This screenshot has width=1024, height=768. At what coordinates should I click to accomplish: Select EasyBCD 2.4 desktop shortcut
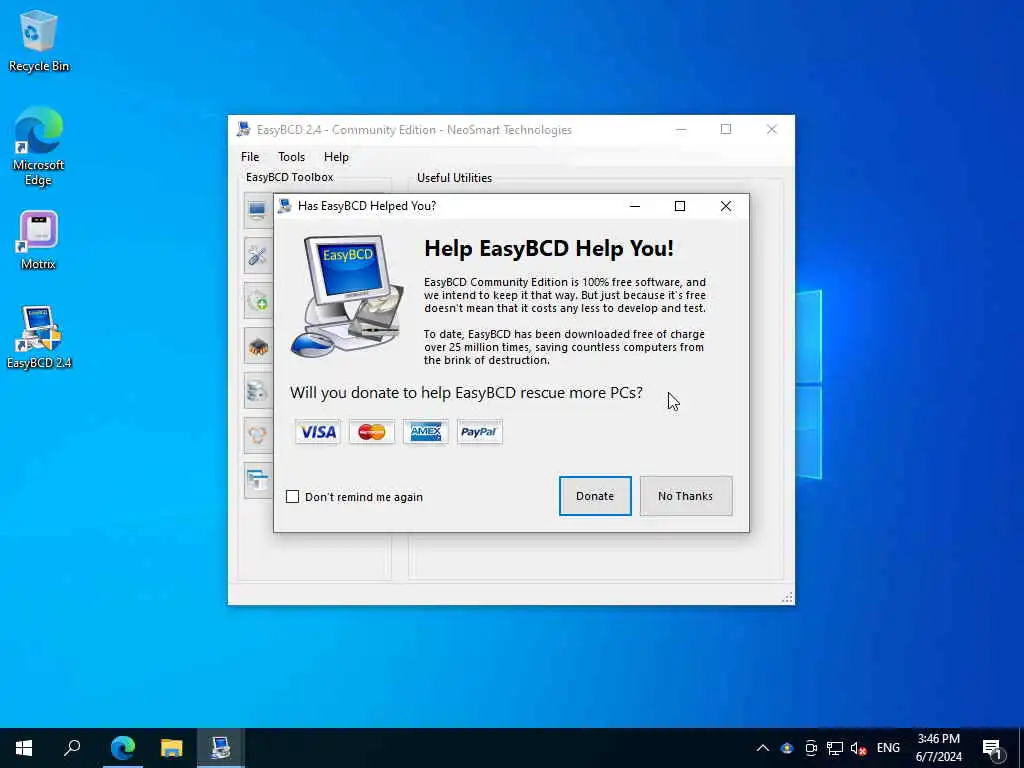[x=39, y=338]
